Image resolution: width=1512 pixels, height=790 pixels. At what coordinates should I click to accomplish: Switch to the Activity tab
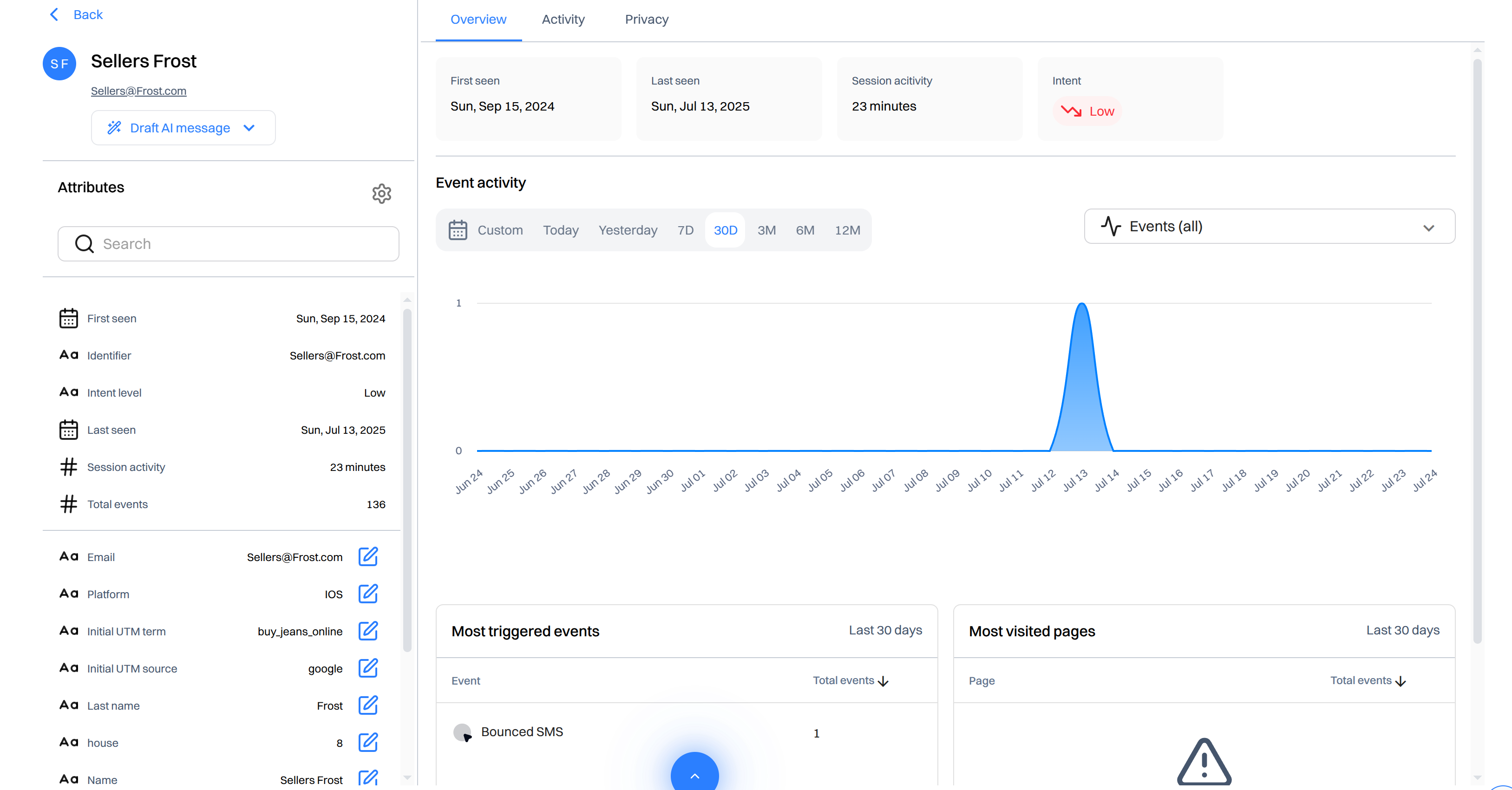(x=563, y=20)
